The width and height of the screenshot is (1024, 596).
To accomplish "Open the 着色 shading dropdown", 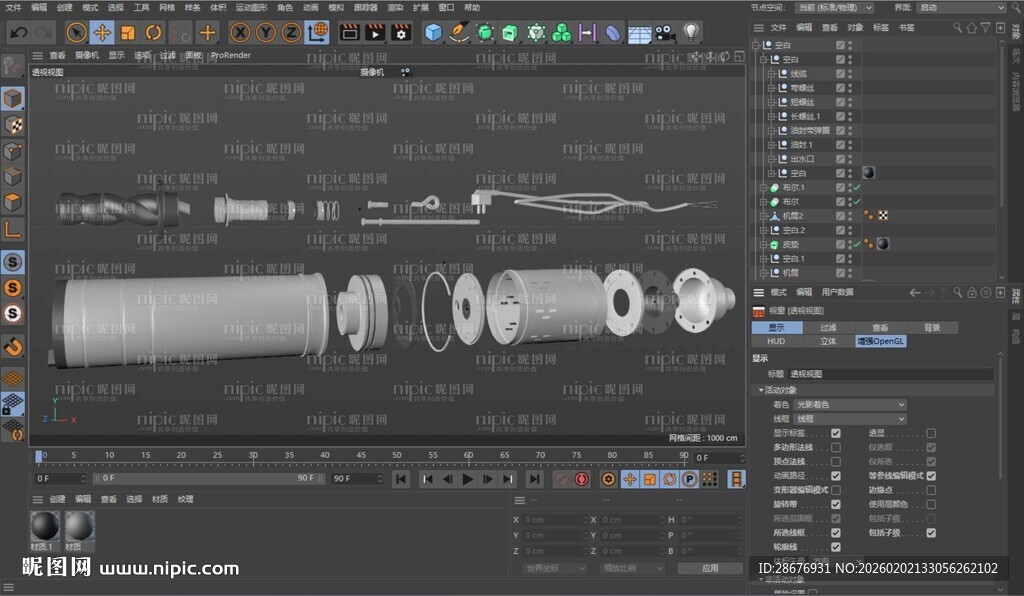I will 849,405.
